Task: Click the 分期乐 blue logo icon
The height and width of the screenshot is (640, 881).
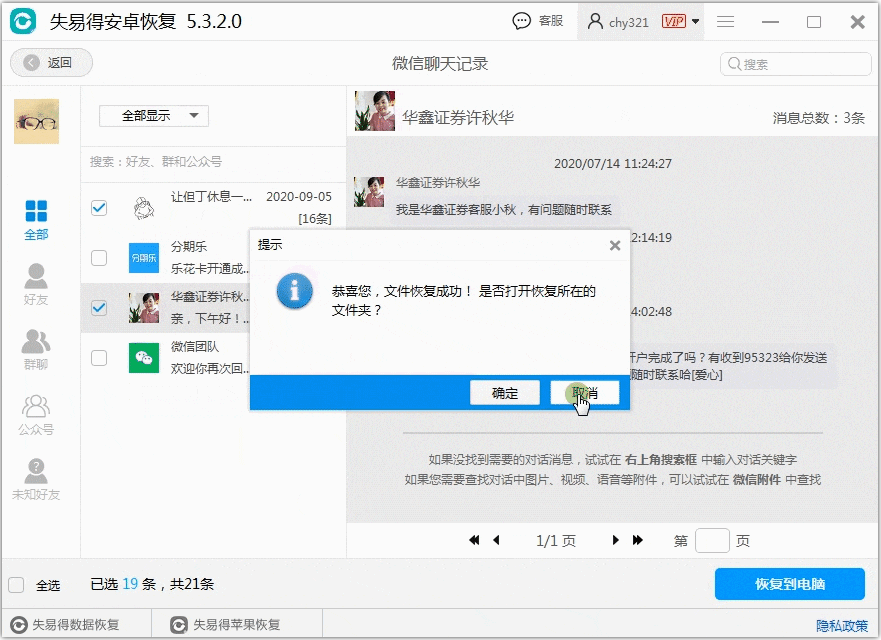Action: (144, 258)
